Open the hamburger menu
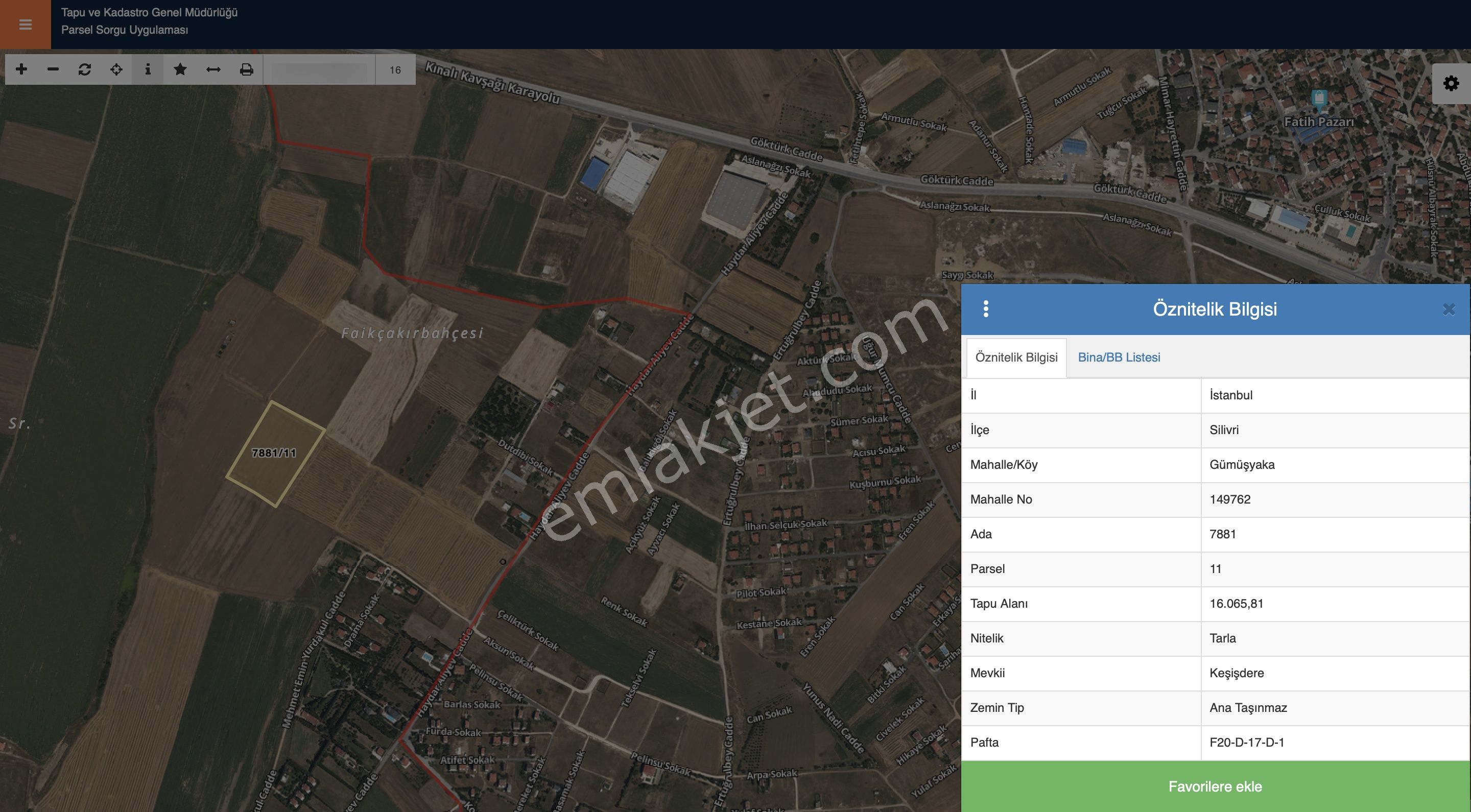Image resolution: width=1471 pixels, height=812 pixels. (x=25, y=25)
